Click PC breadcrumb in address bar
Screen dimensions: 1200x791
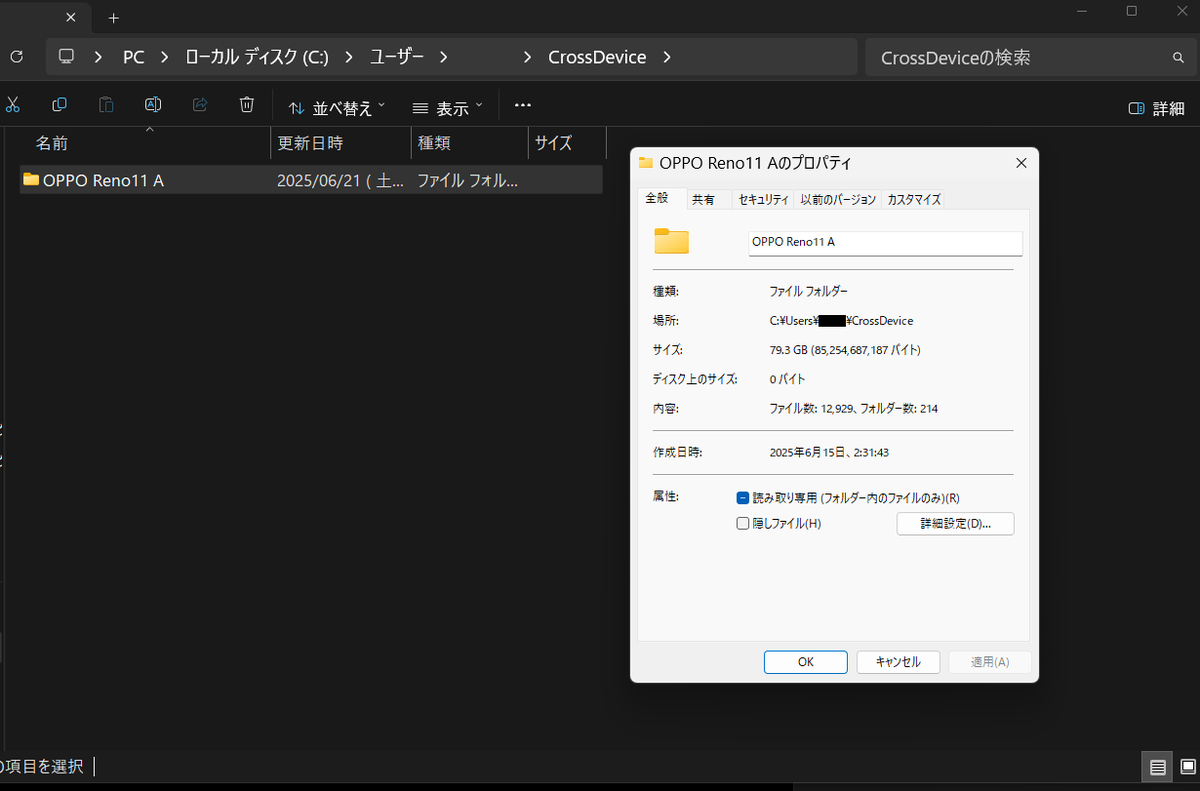[x=134, y=57]
